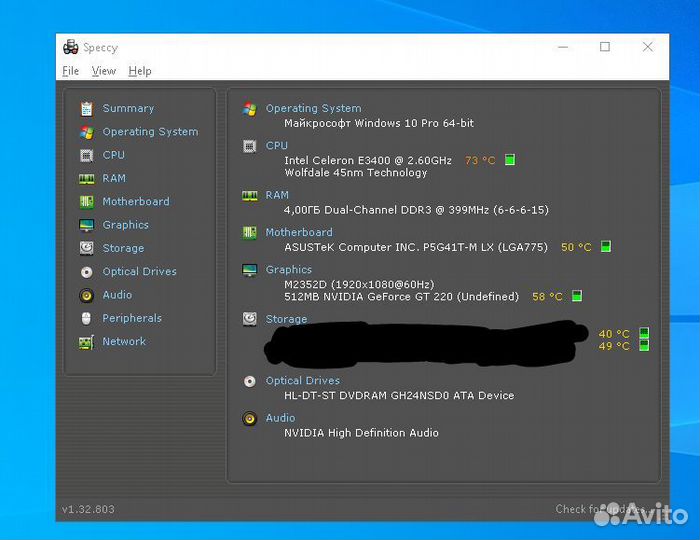Click the green indicator beside 49 °C

[x=644, y=345]
